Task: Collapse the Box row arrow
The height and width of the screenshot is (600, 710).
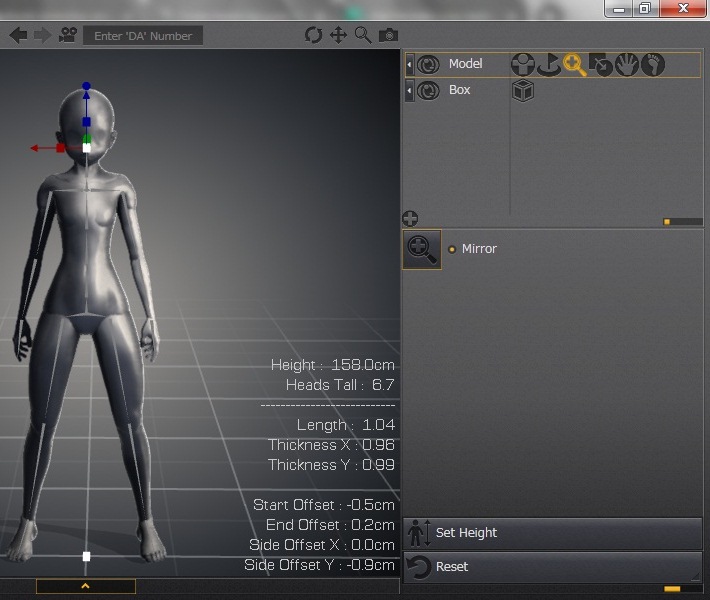Action: tap(409, 91)
